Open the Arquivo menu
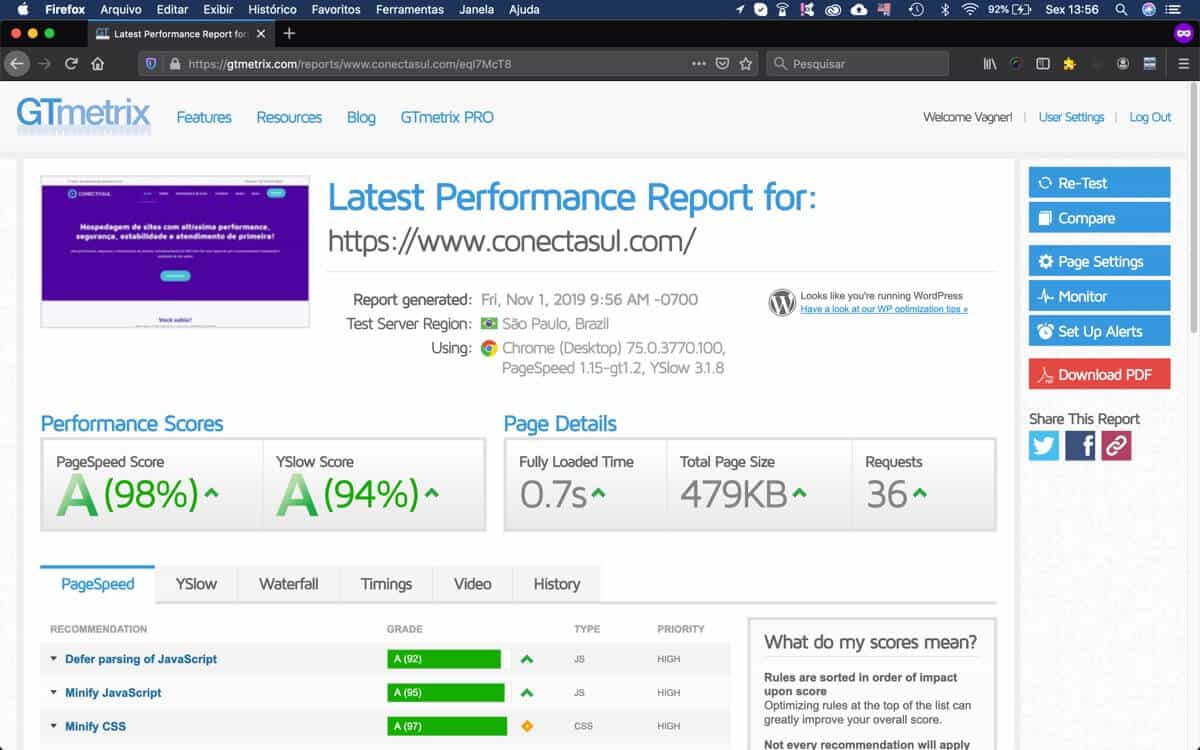 click(121, 9)
